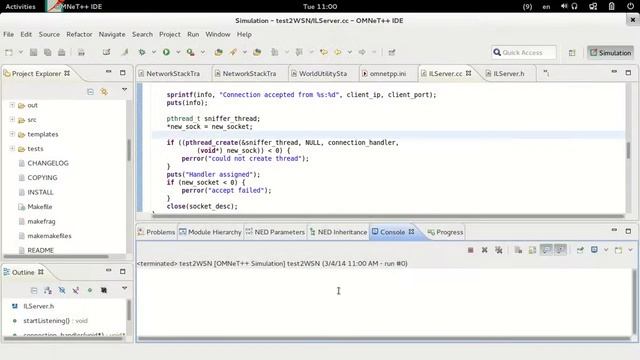Click the Back navigation yellow arrow
This screenshot has height=360, width=640.
click(338, 52)
